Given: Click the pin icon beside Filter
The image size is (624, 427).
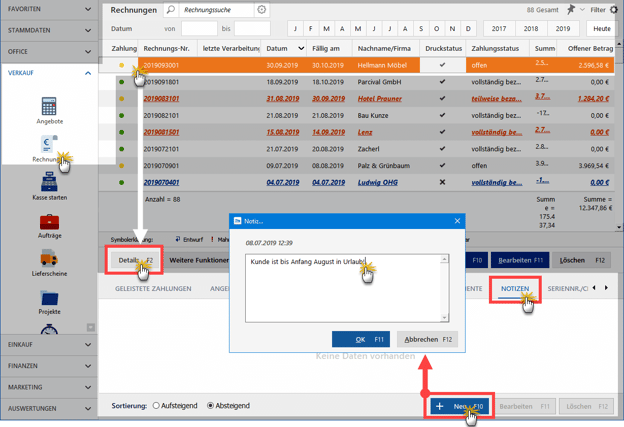Looking at the screenshot, I should (x=571, y=10).
